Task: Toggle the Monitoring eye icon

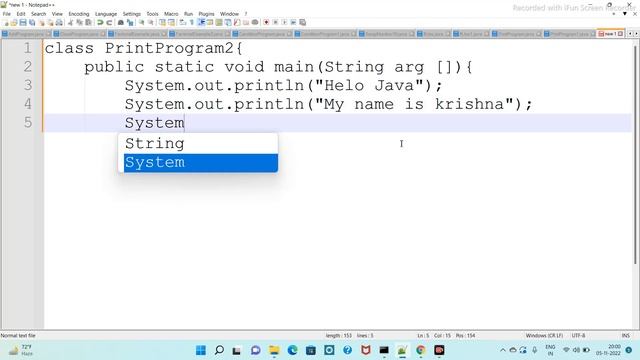Action: (255, 22)
